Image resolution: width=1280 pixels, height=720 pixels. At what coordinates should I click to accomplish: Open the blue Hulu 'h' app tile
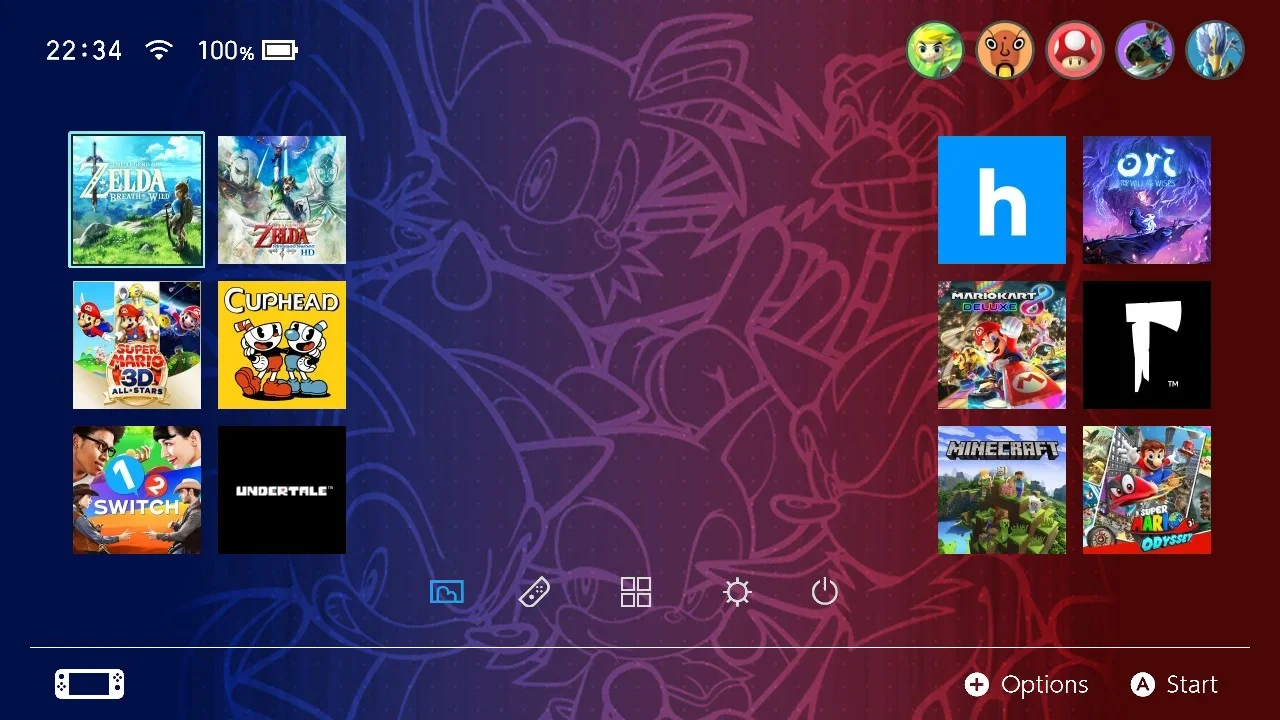[x=1002, y=200]
